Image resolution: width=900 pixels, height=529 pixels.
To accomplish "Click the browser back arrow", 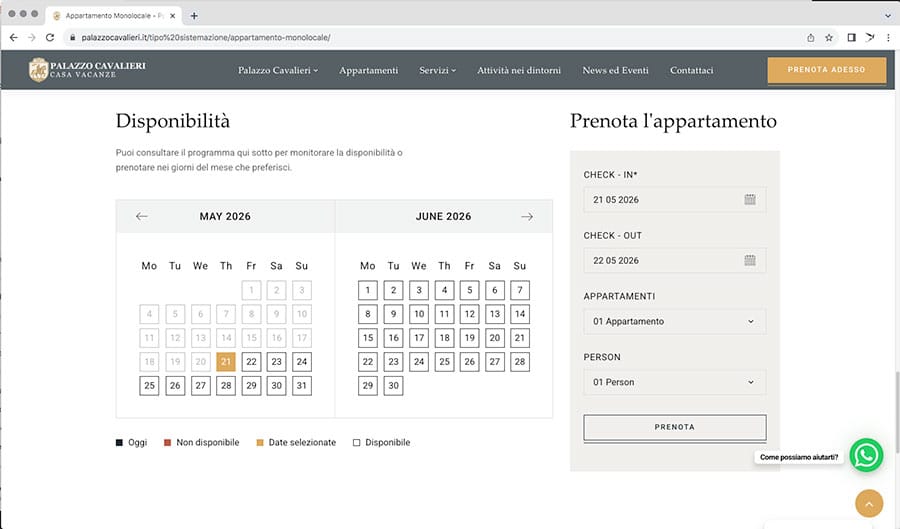I will (x=14, y=37).
